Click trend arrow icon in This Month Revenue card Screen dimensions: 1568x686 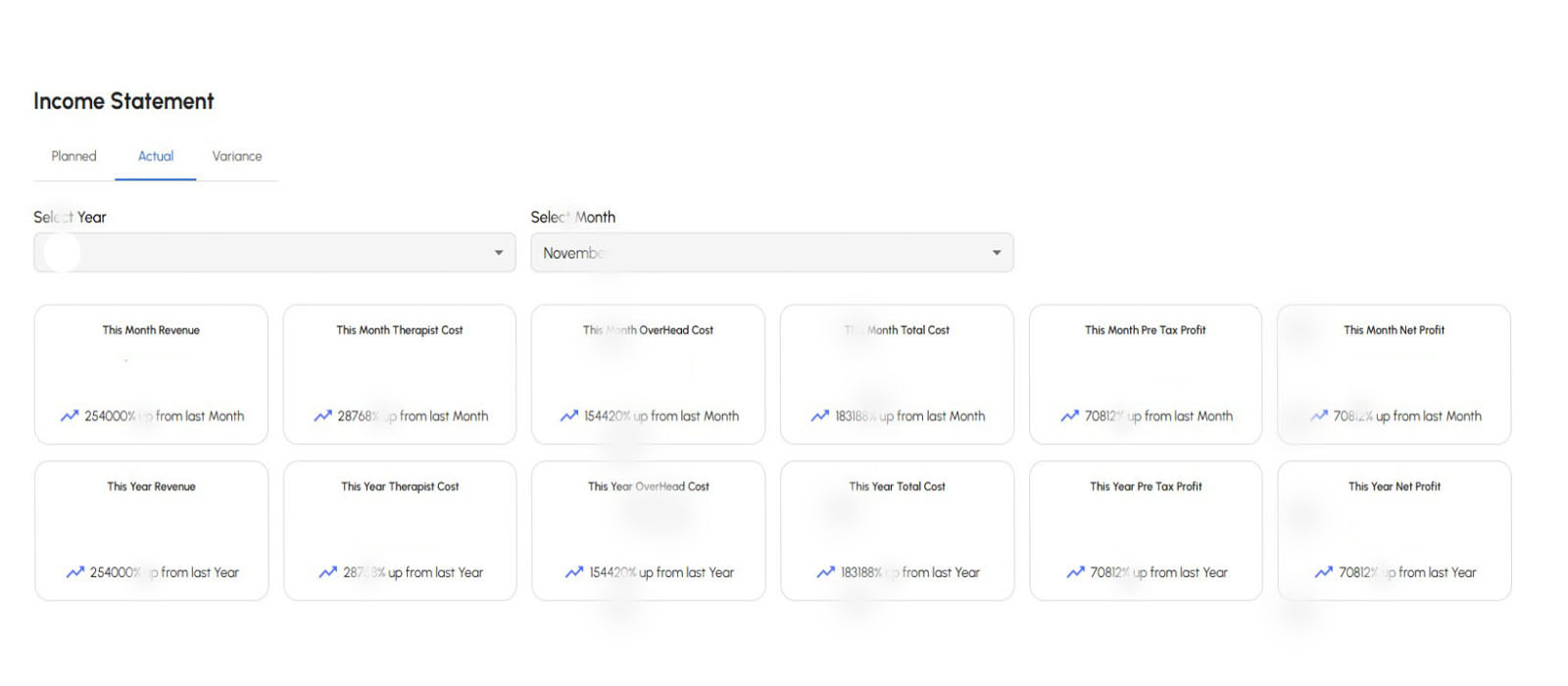[x=70, y=416]
